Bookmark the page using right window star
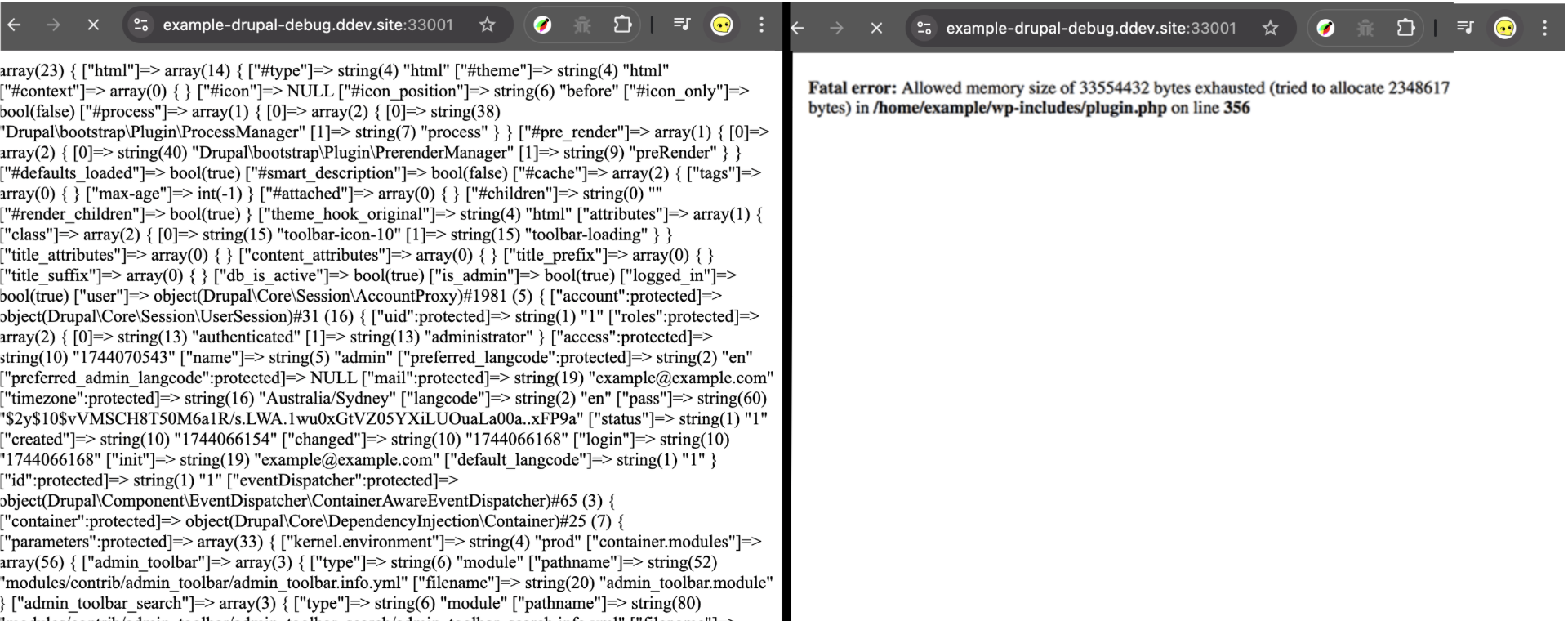Screen dimensions: 1568x621 [1270, 29]
